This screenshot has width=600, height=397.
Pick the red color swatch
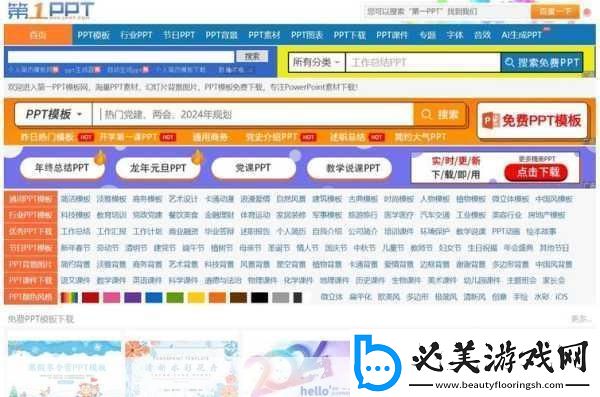90,297
